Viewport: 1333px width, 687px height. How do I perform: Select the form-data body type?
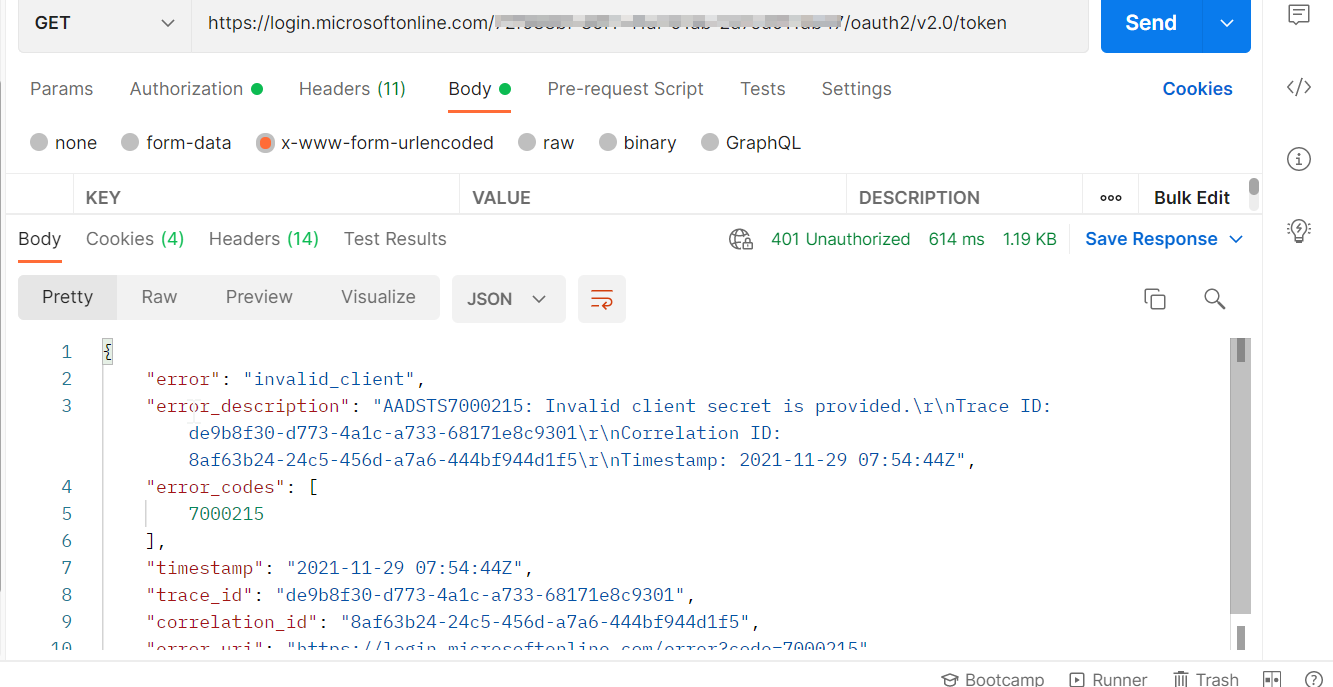click(x=176, y=143)
